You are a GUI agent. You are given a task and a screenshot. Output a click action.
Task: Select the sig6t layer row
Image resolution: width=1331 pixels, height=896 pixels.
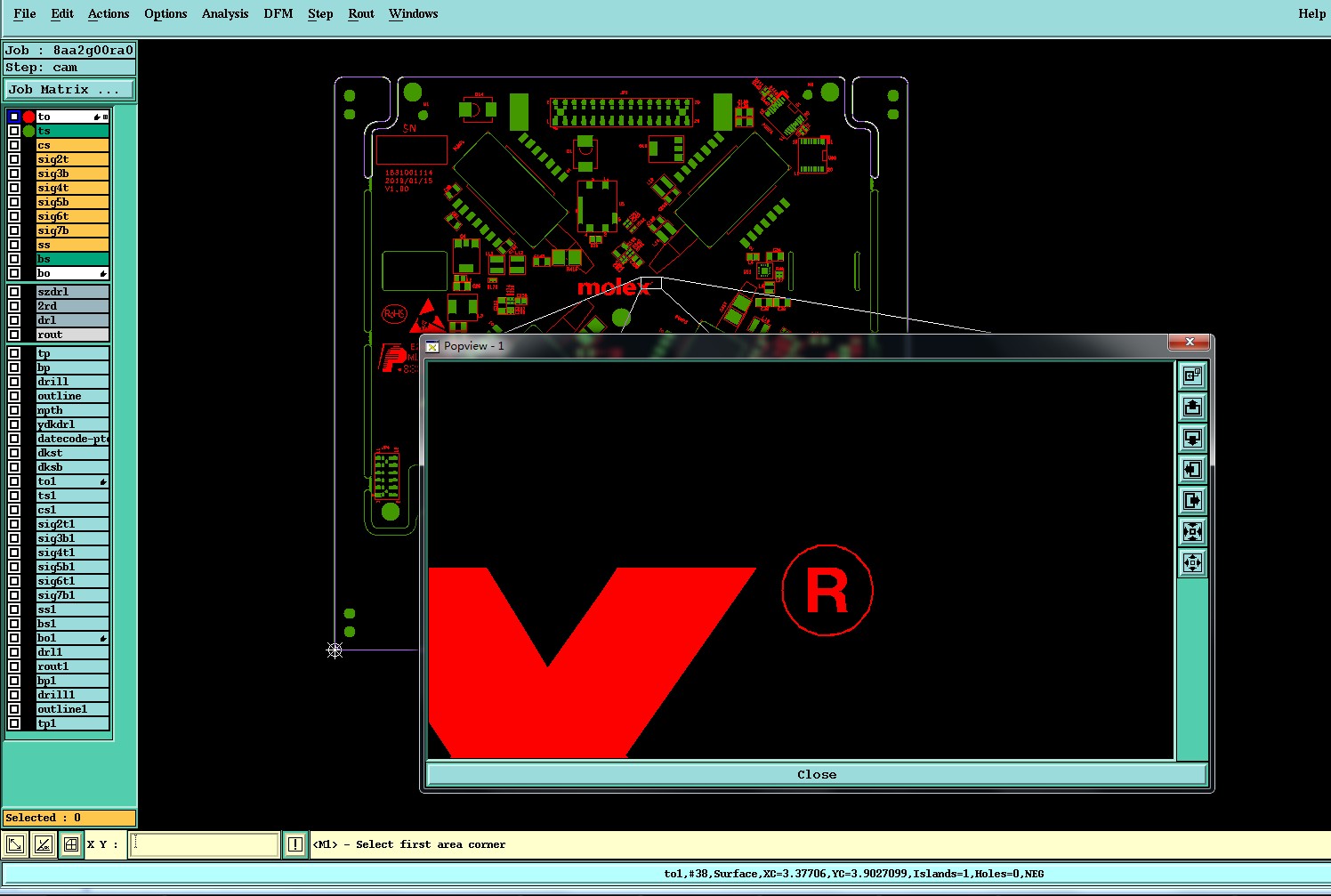[x=72, y=216]
